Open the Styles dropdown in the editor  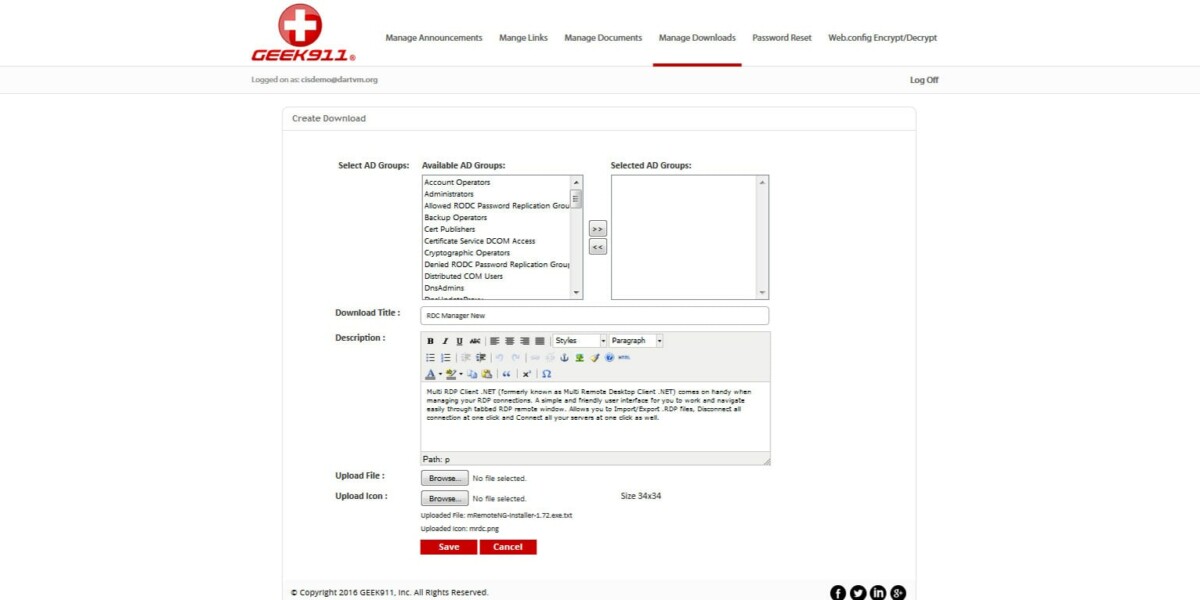click(x=577, y=339)
